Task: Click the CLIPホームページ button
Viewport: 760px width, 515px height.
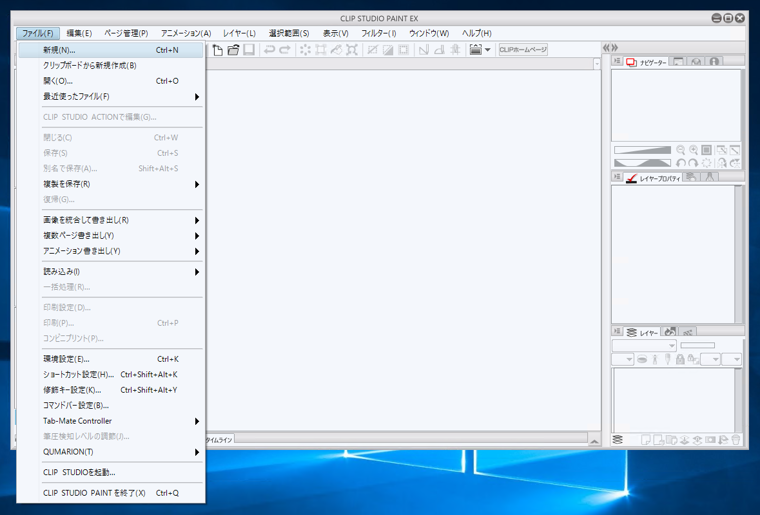Action: coord(523,49)
